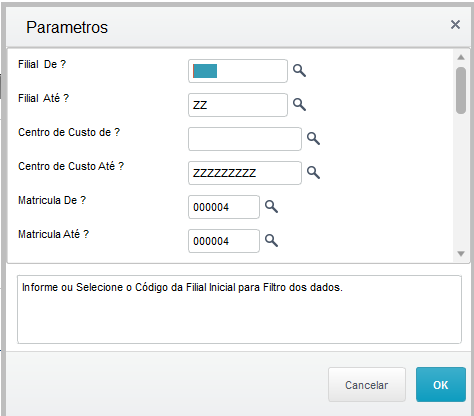Click the Matricula De field showing 000004
The height and width of the screenshot is (416, 474).
coord(224,207)
